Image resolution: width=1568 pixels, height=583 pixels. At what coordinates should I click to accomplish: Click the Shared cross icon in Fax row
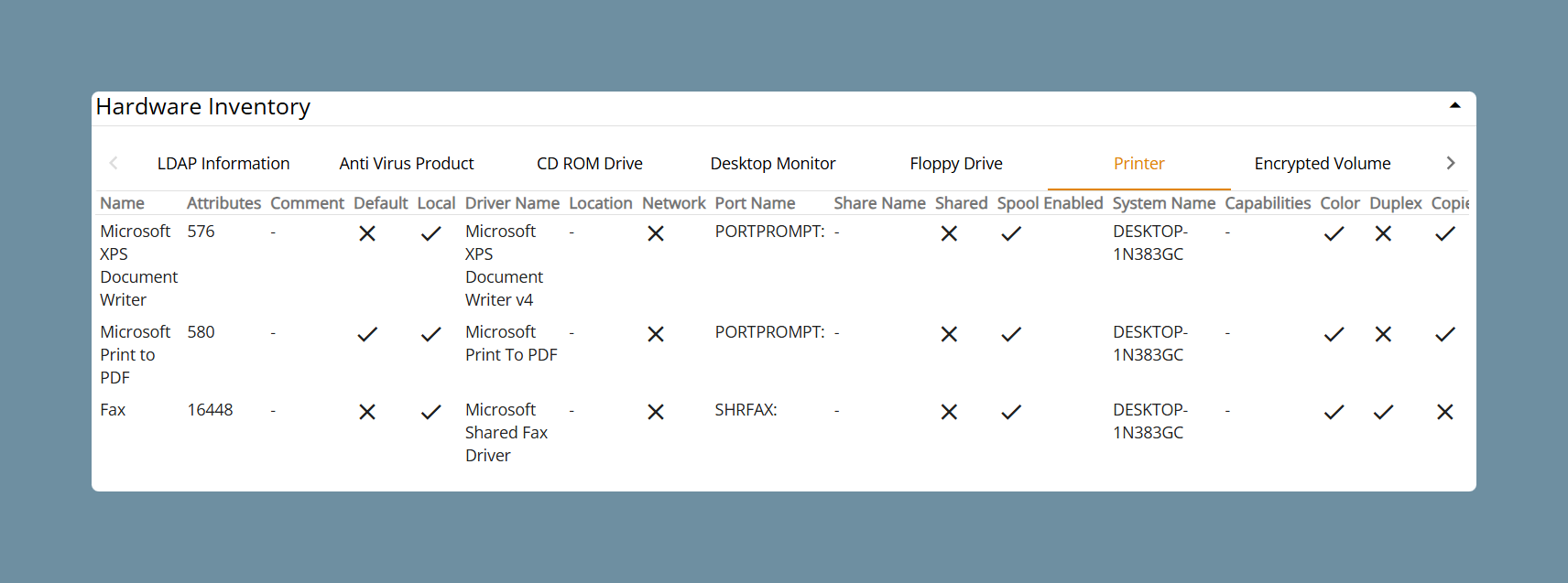949,412
